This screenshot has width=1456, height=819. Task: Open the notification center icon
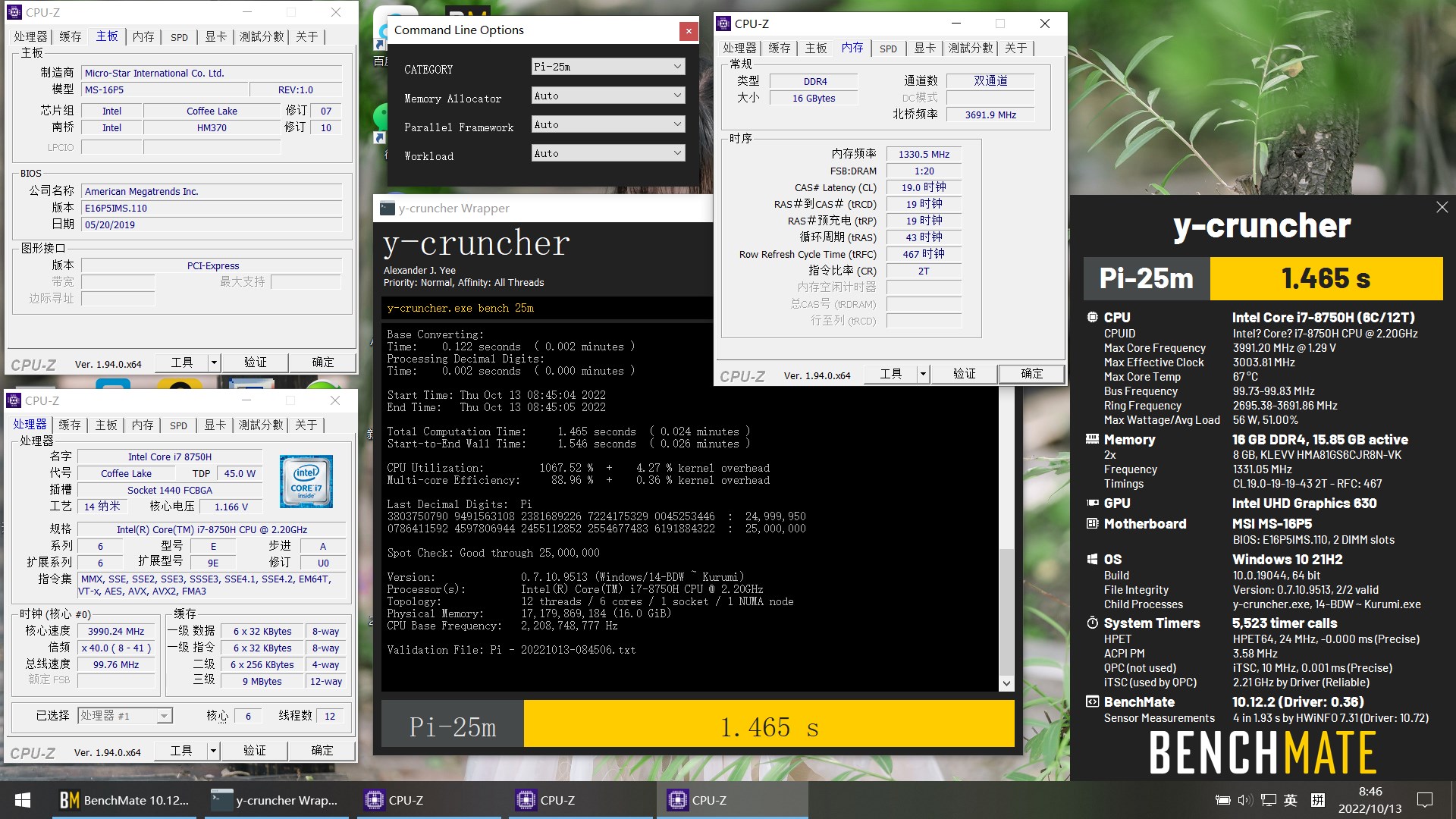pyautogui.click(x=1425, y=800)
